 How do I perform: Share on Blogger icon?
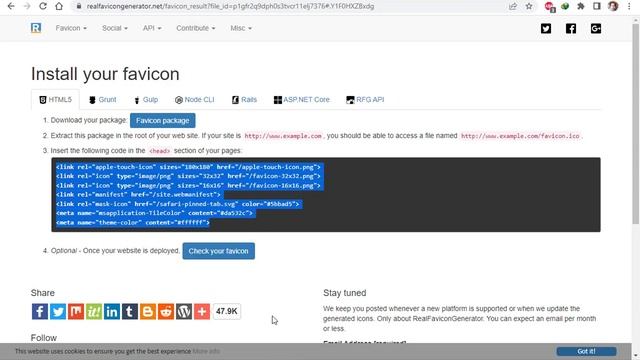147,311
